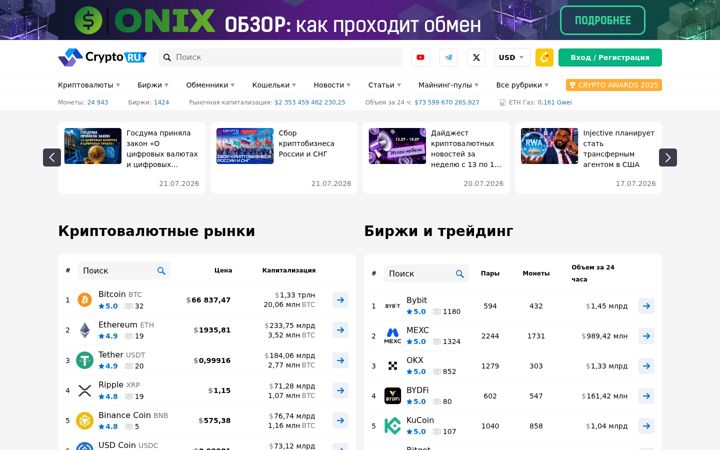
Task: Click exchanges count 1424
Action: click(161, 102)
